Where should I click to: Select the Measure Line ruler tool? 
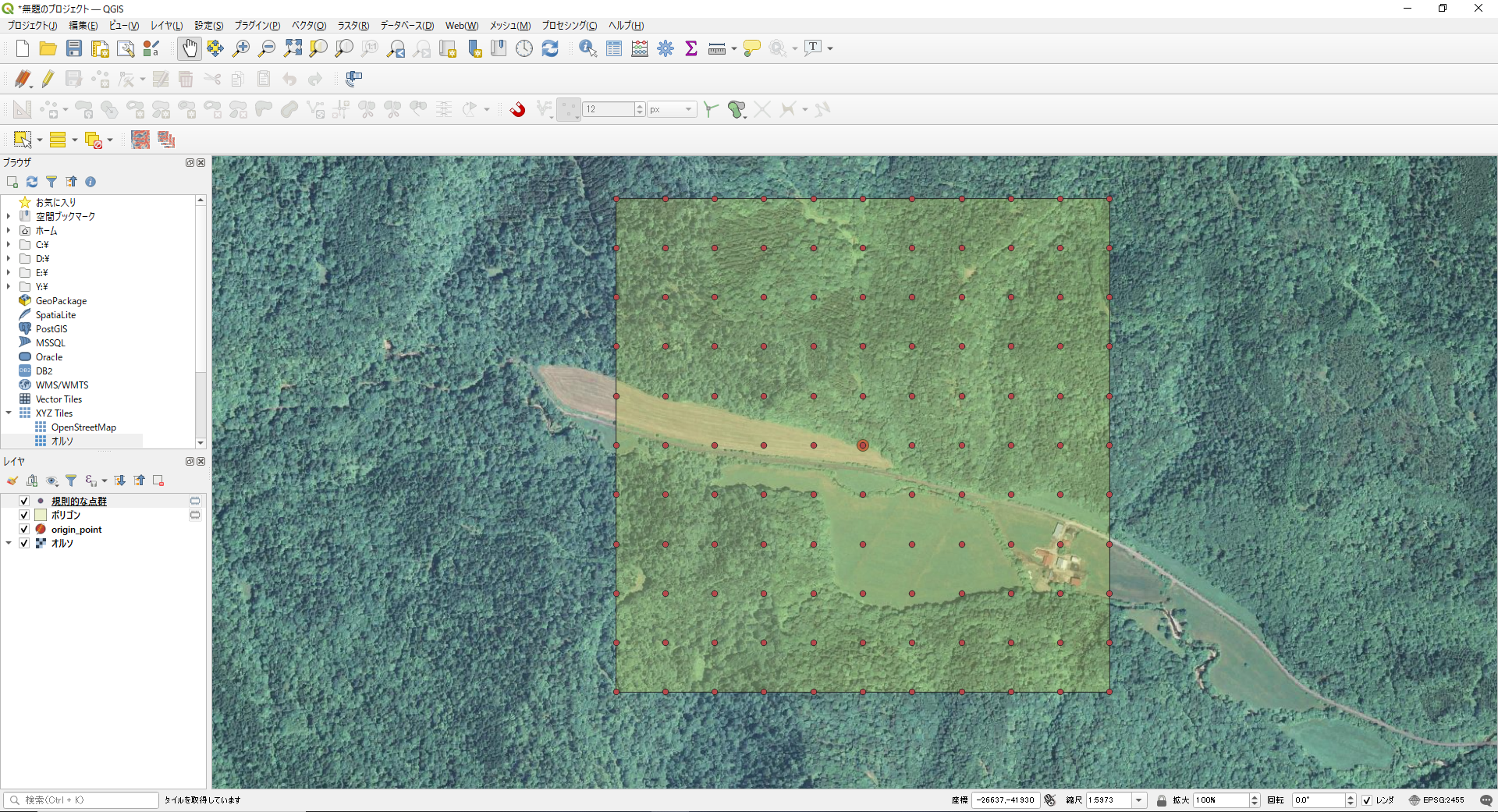[x=717, y=48]
